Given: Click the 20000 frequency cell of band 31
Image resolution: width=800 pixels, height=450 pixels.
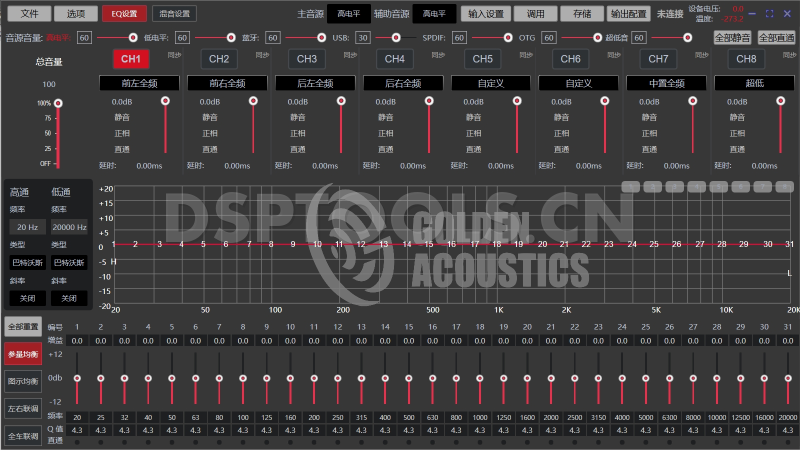Looking at the screenshot, I should coord(788,417).
